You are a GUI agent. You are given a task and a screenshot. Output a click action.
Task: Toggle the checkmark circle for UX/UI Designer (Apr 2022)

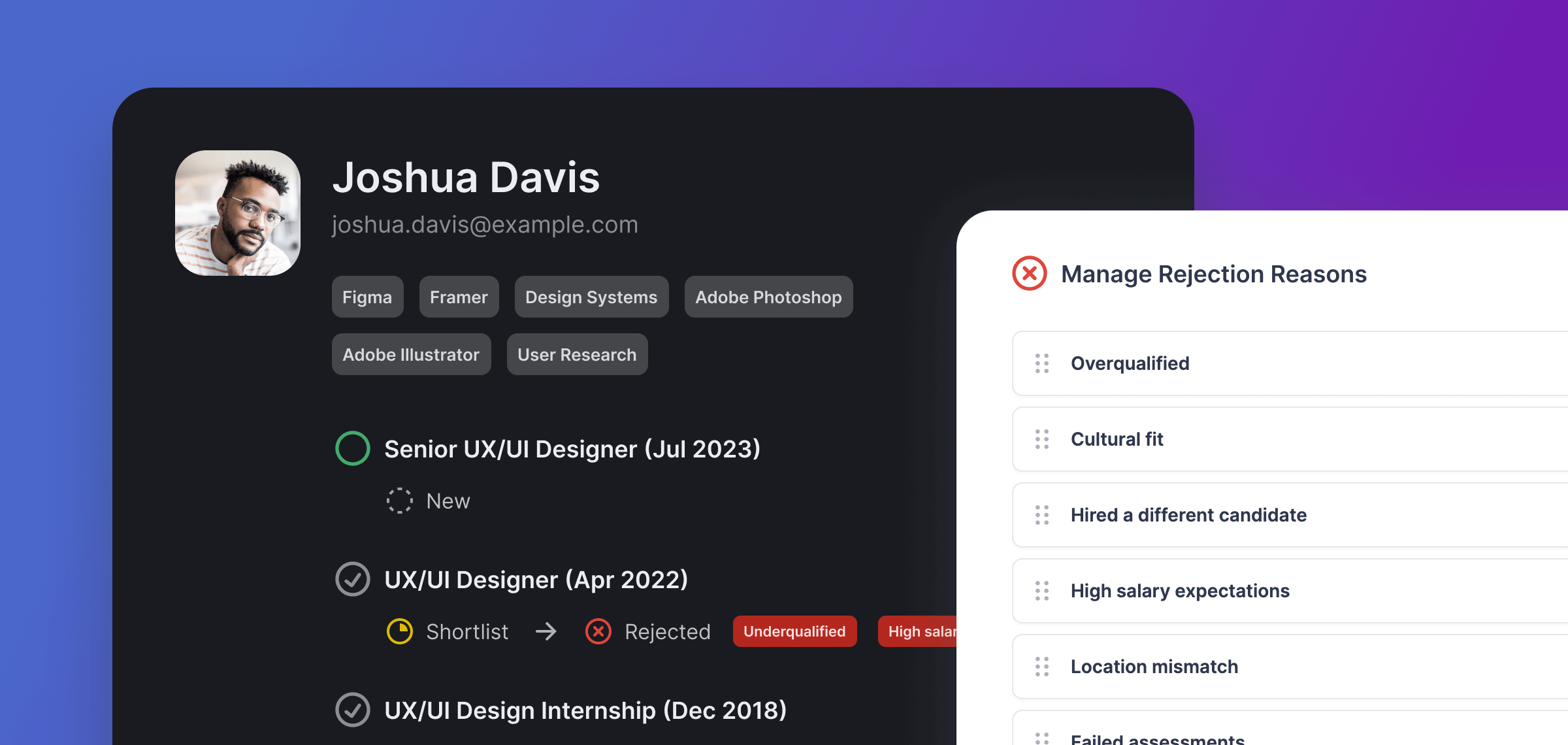tap(353, 579)
